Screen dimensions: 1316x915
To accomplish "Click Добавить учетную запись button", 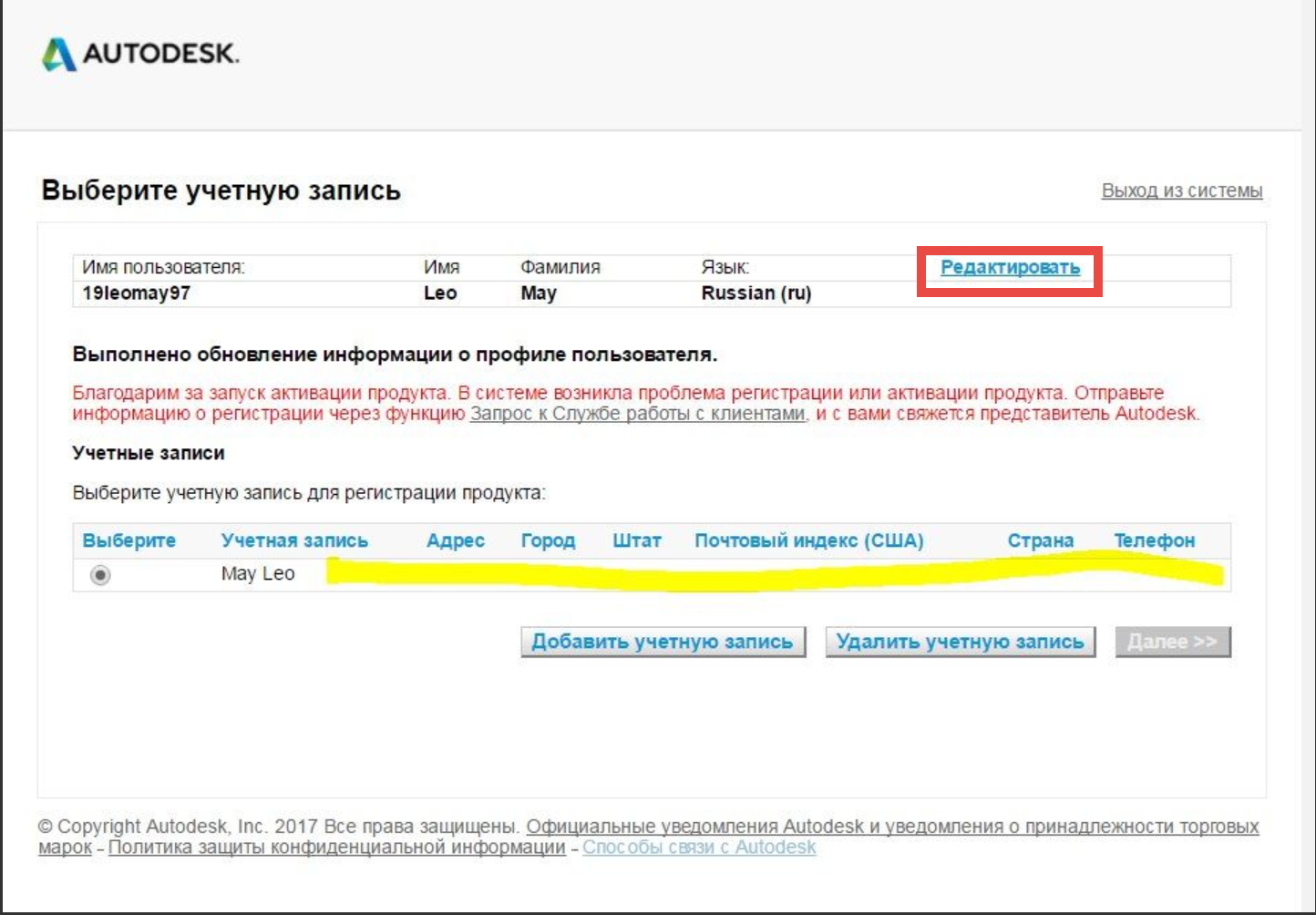I will pyautogui.click(x=663, y=642).
